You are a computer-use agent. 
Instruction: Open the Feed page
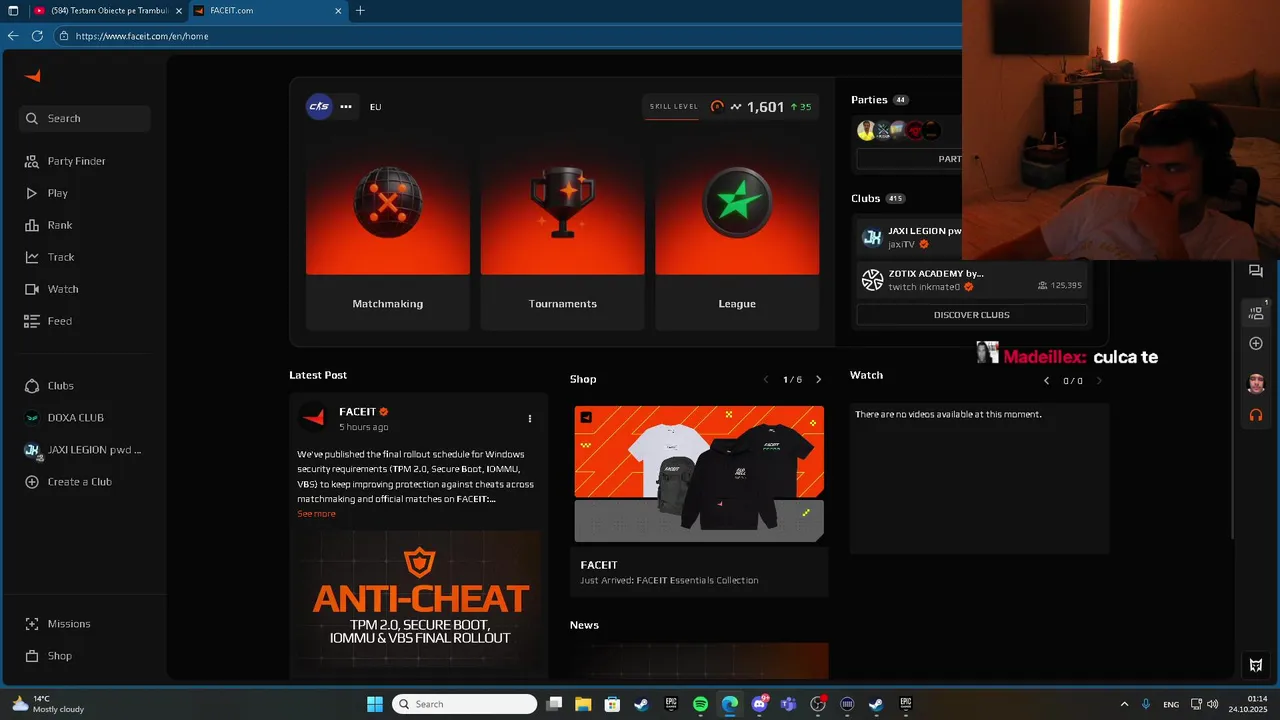48,321
